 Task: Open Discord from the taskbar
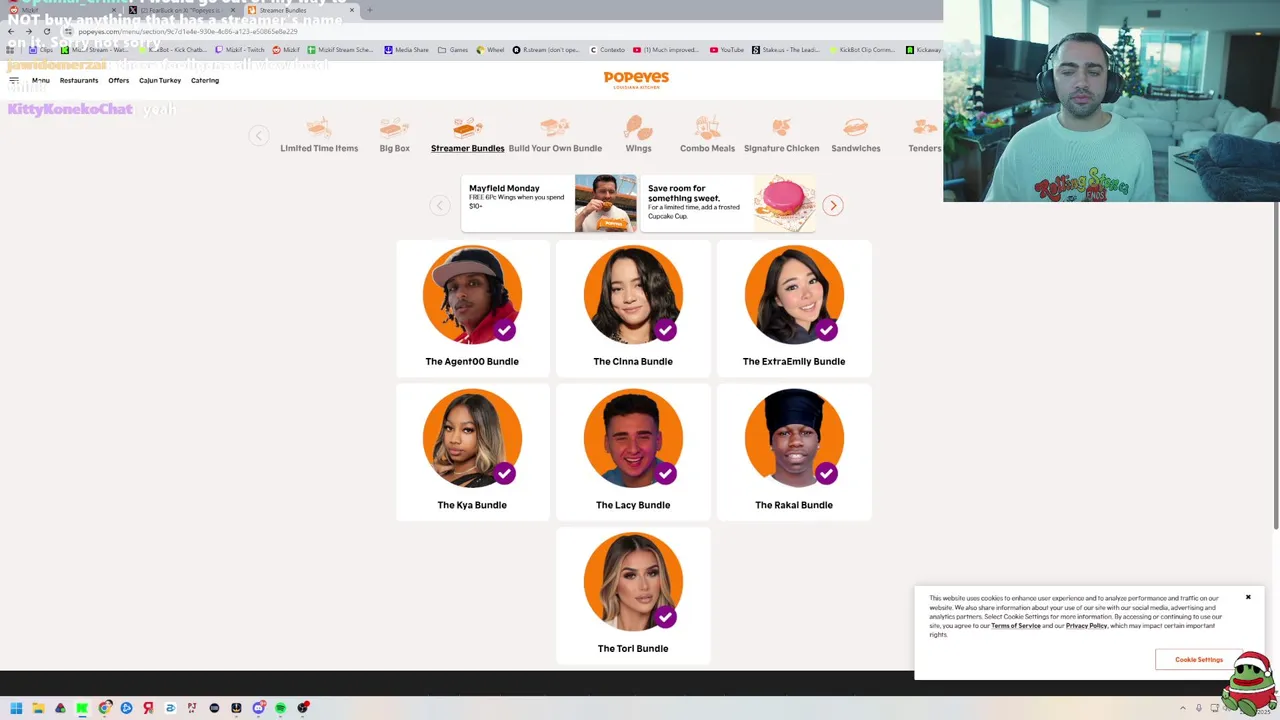(258, 708)
